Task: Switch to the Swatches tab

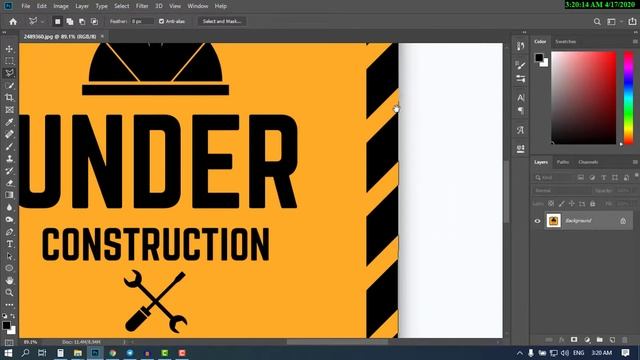Action: (565, 42)
